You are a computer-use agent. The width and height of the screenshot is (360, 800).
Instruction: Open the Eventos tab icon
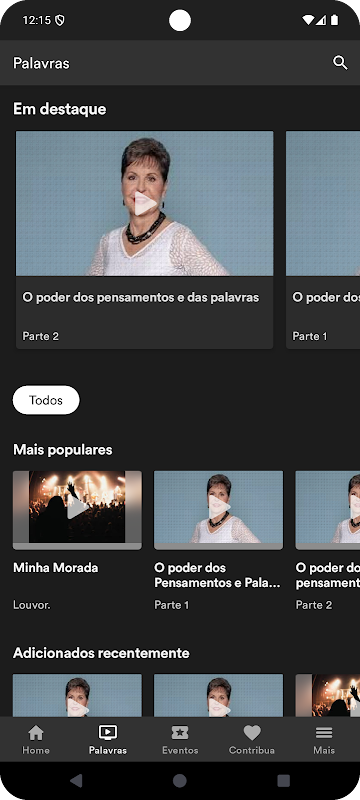pyautogui.click(x=179, y=733)
